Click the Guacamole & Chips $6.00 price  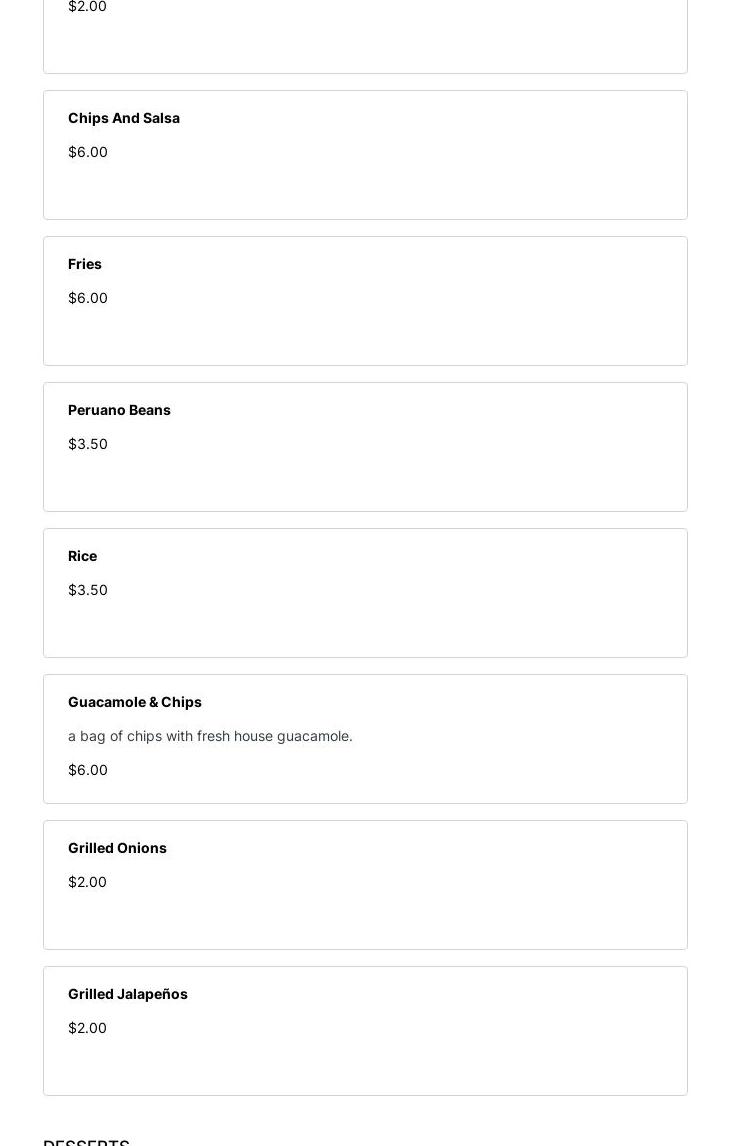pyautogui.click(x=88, y=770)
